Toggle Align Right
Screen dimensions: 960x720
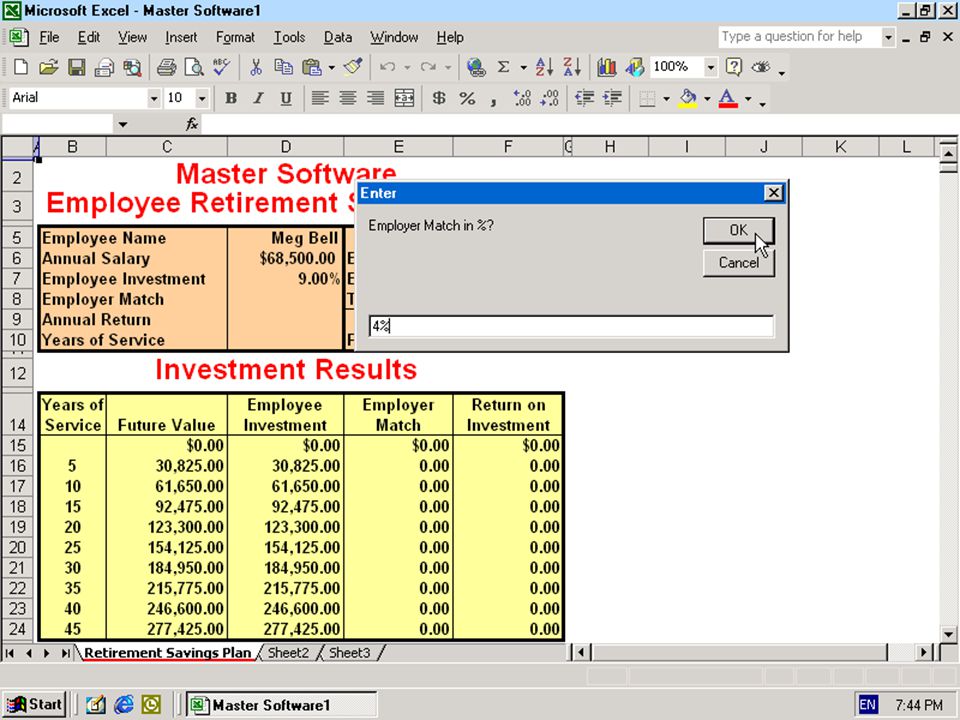click(x=375, y=98)
